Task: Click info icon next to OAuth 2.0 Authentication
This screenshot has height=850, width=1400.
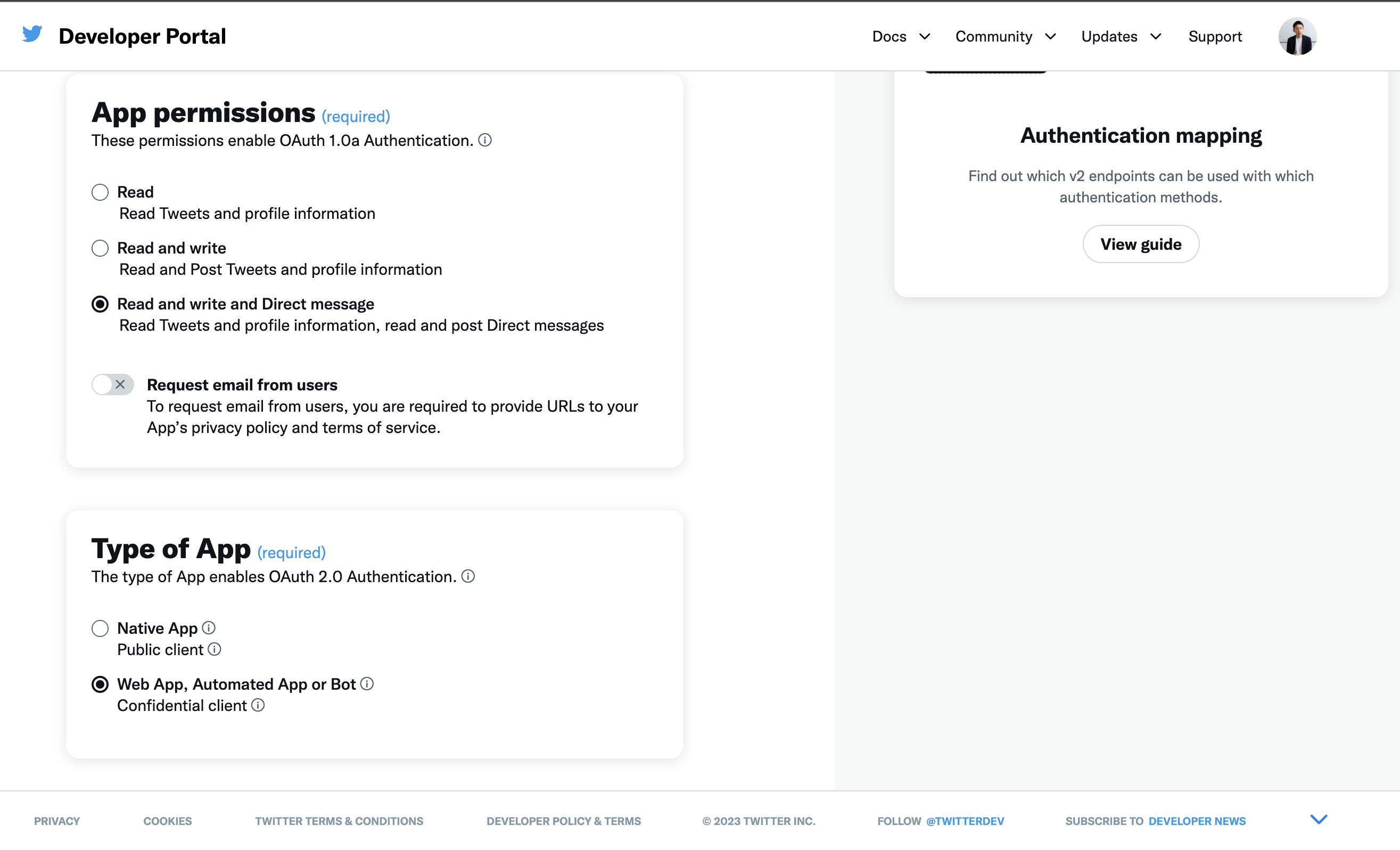Action: [467, 576]
